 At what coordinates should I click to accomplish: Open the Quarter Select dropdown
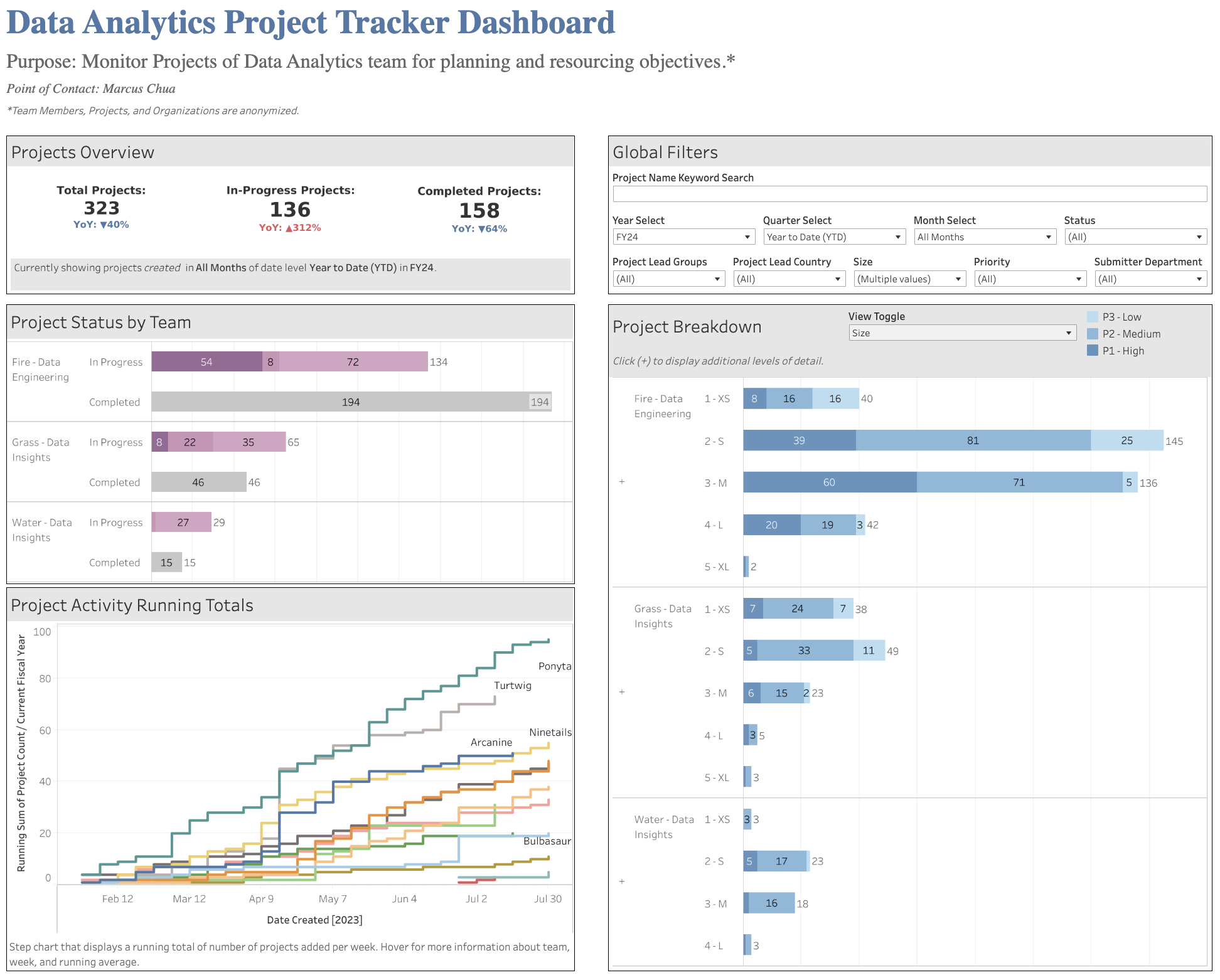point(833,237)
